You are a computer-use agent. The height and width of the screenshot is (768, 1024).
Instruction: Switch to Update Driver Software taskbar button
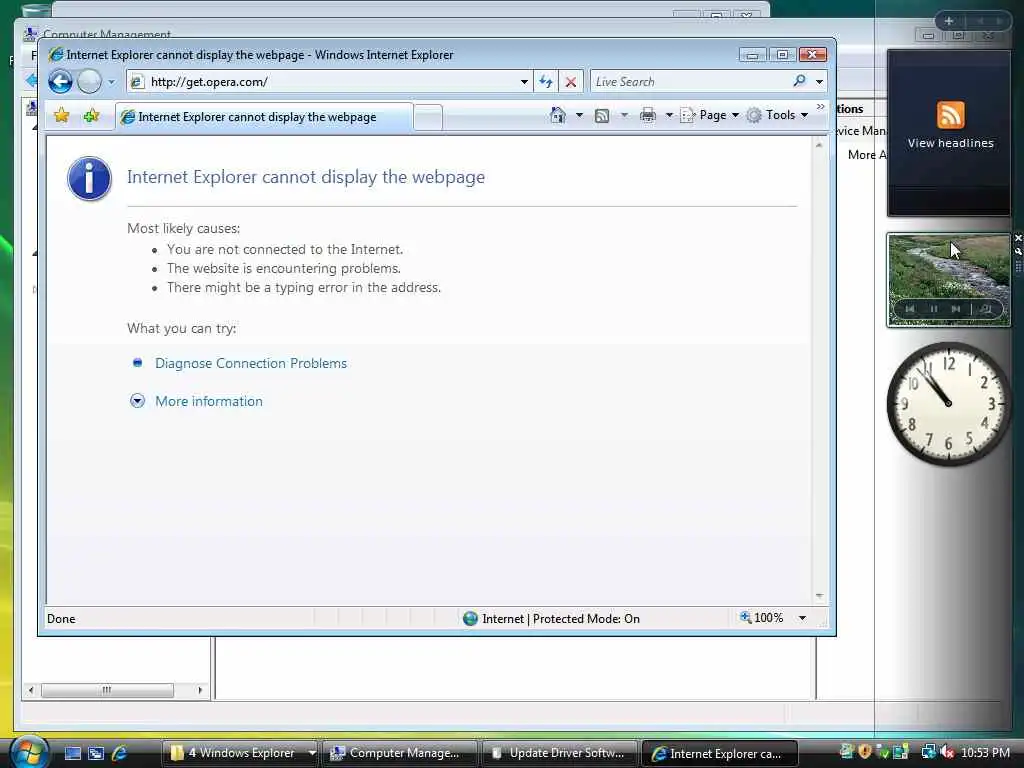560,753
